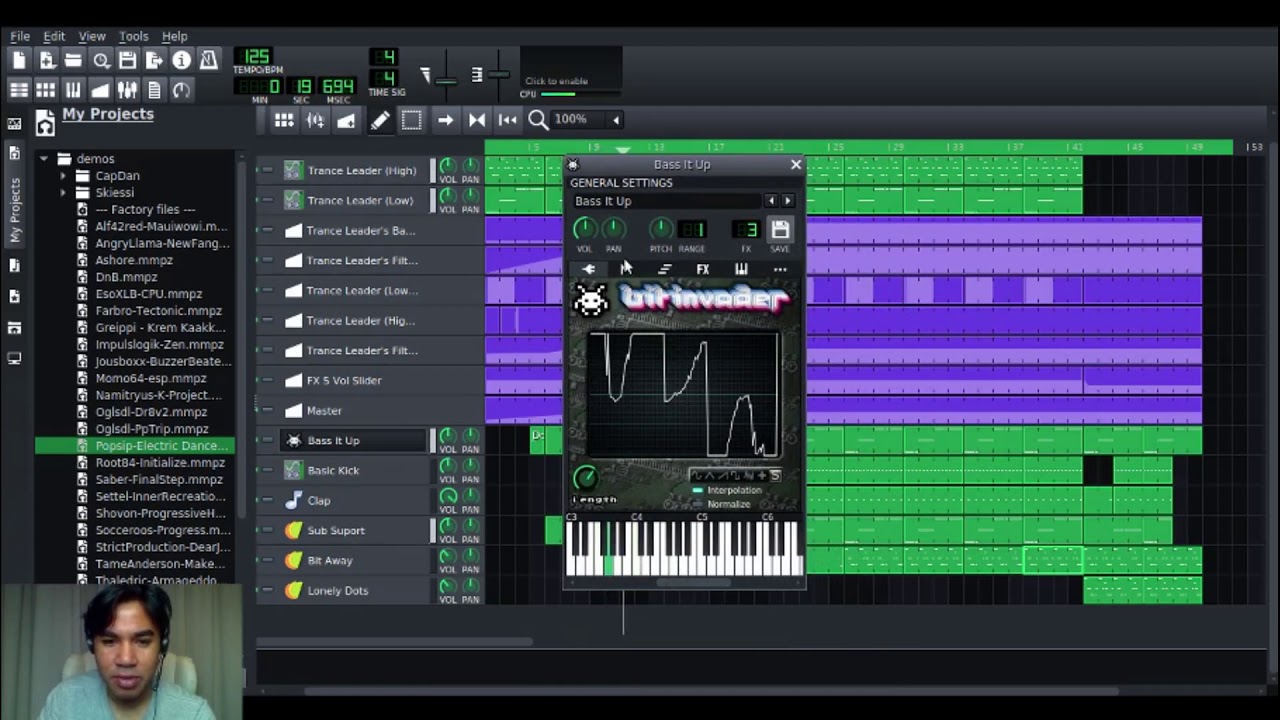Select the draw mode pencil tool
This screenshot has height=720, width=1280.
point(380,120)
